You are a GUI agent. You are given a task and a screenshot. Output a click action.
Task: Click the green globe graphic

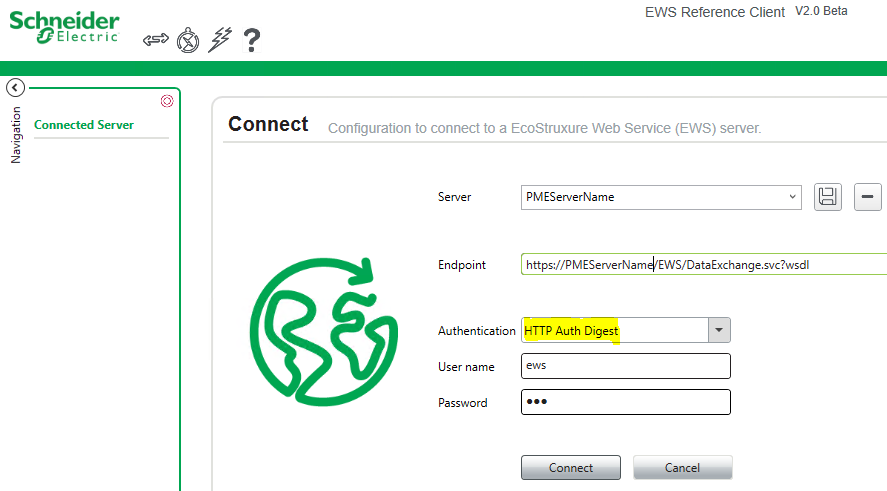(x=324, y=331)
